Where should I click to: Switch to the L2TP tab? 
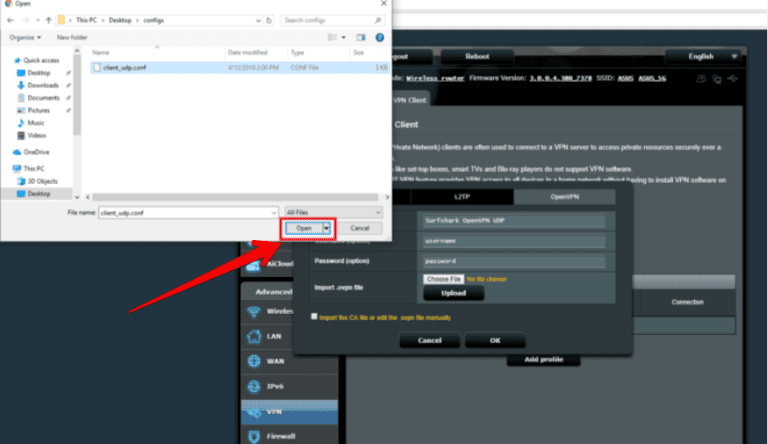coord(462,197)
